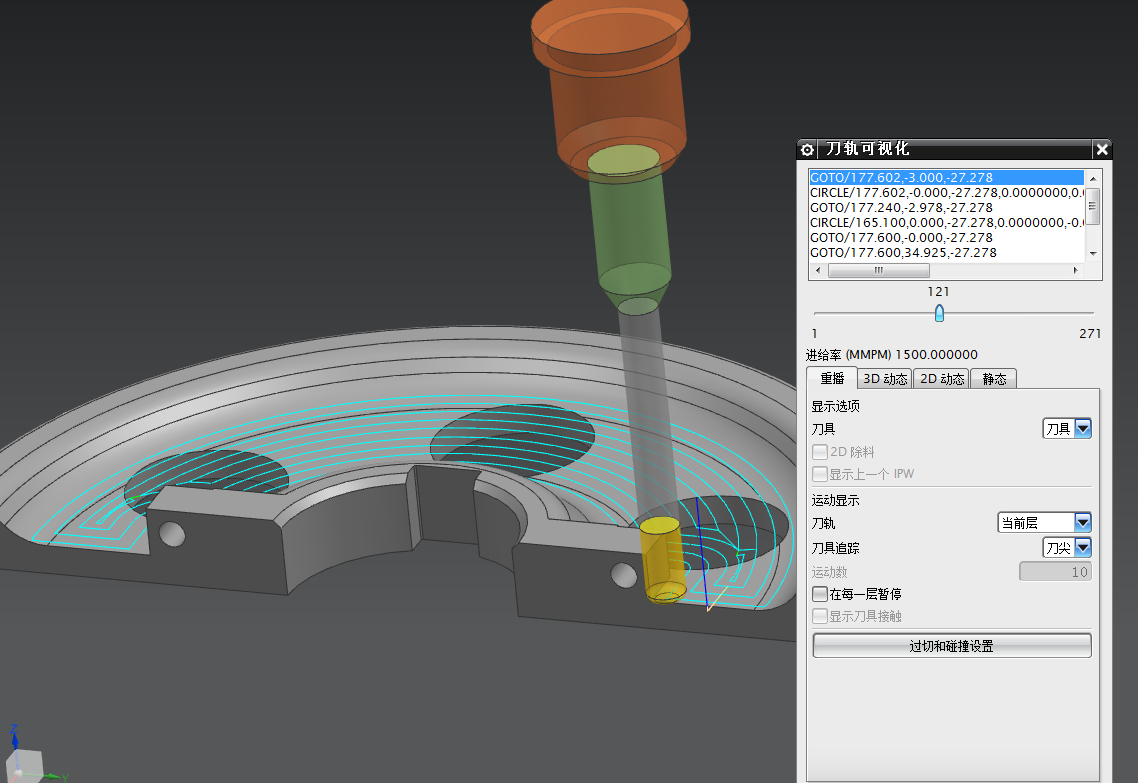Expand the 刀轨 当前层 dropdown
Image resolution: width=1138 pixels, height=783 pixels.
point(1044,522)
